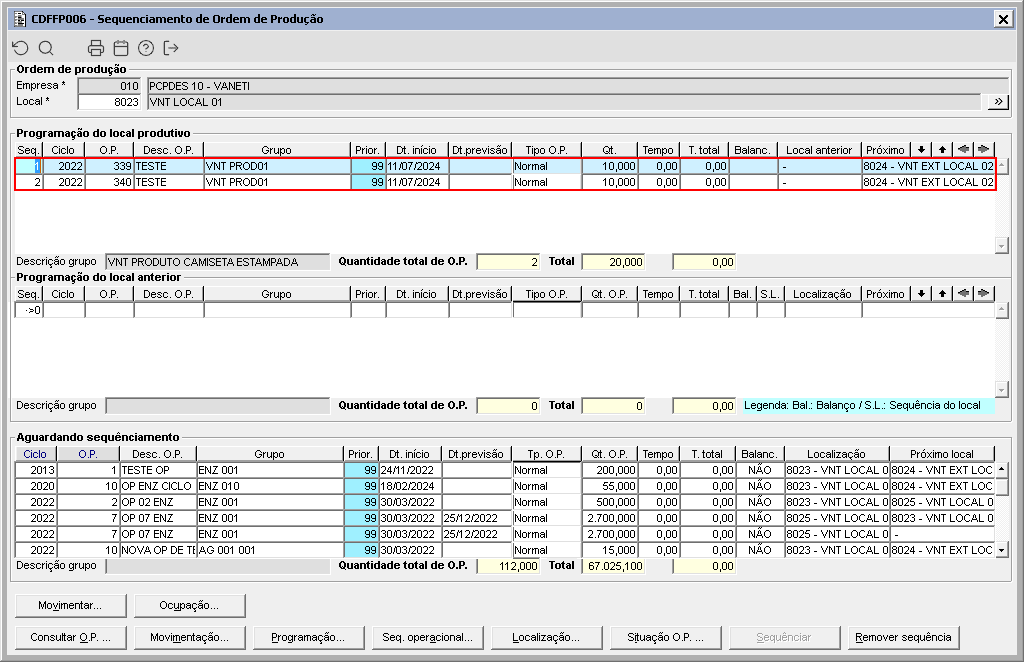Image resolution: width=1024 pixels, height=662 pixels.
Task: Click the Consultar O.P. ... button
Action: 70,637
